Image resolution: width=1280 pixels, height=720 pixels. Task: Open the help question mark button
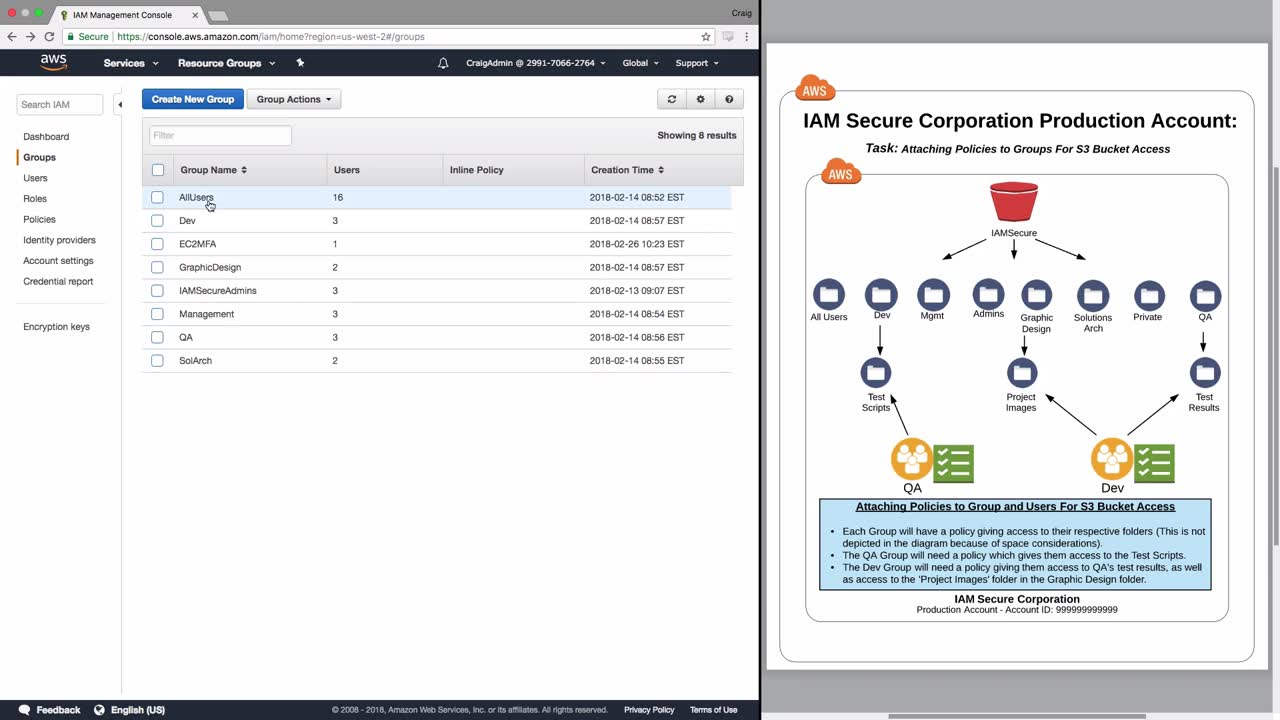(x=729, y=99)
